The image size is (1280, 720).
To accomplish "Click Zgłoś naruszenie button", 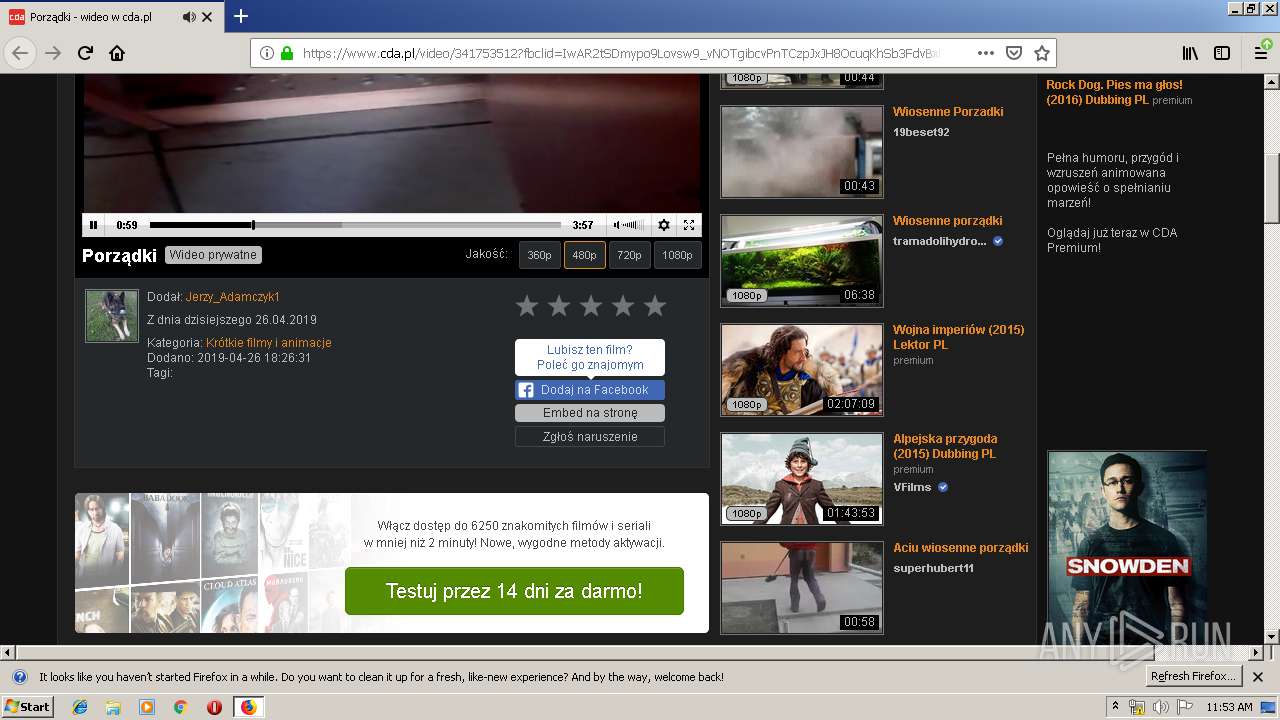I will [x=590, y=437].
